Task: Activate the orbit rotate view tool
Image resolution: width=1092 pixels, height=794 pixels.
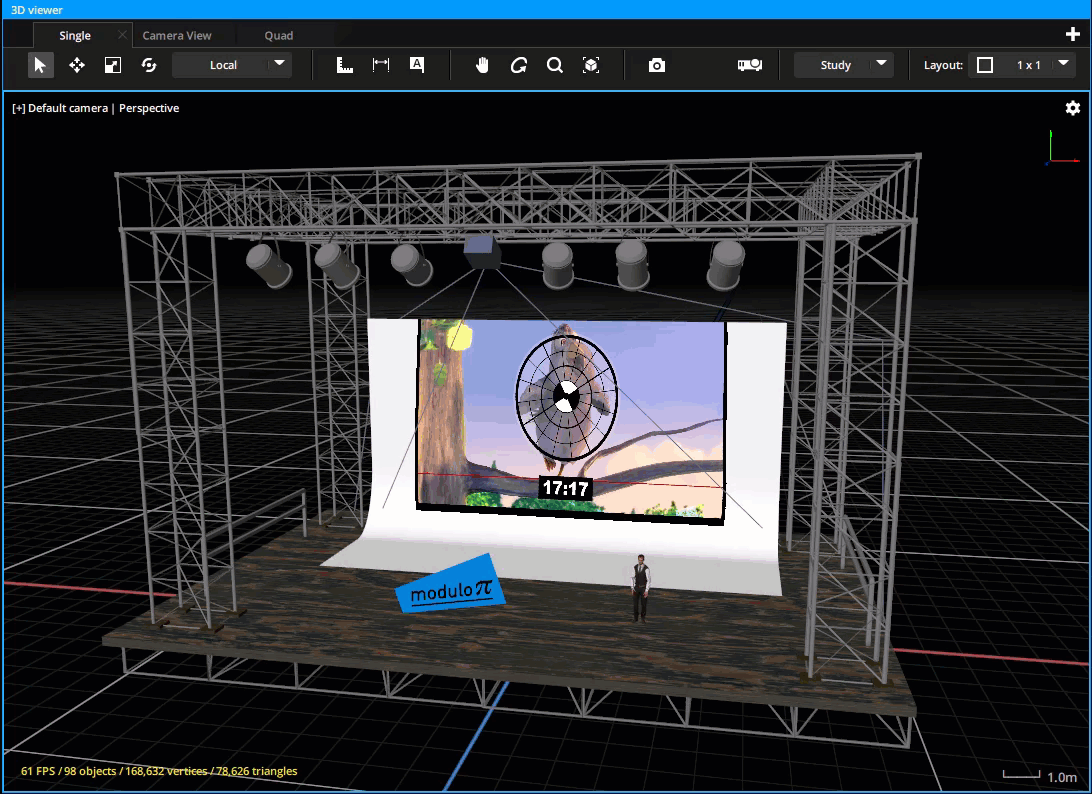Action: tap(519, 64)
